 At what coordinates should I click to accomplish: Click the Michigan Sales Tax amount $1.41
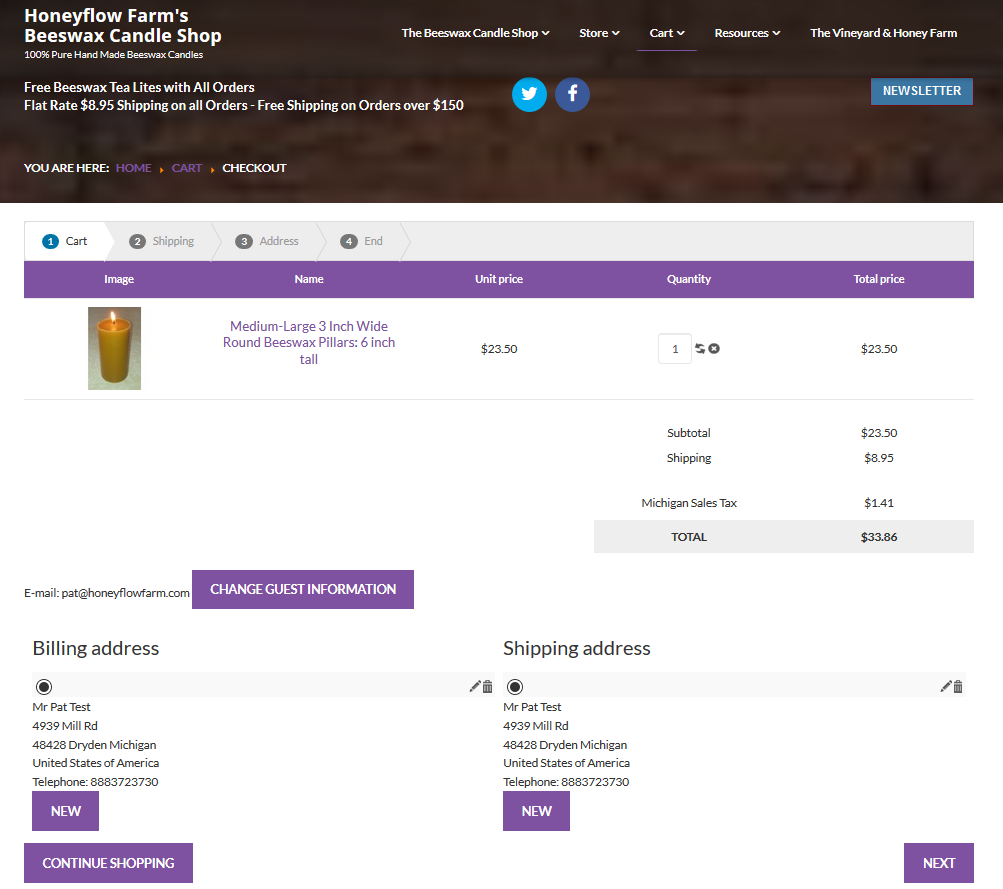pyautogui.click(x=879, y=503)
